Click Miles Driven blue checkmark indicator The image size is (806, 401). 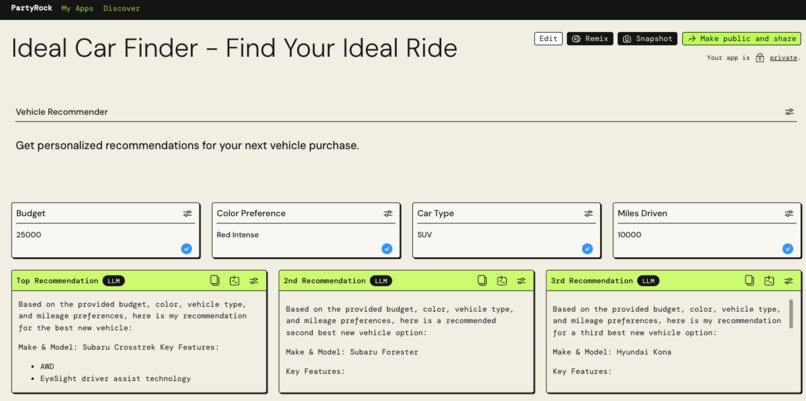click(x=788, y=249)
